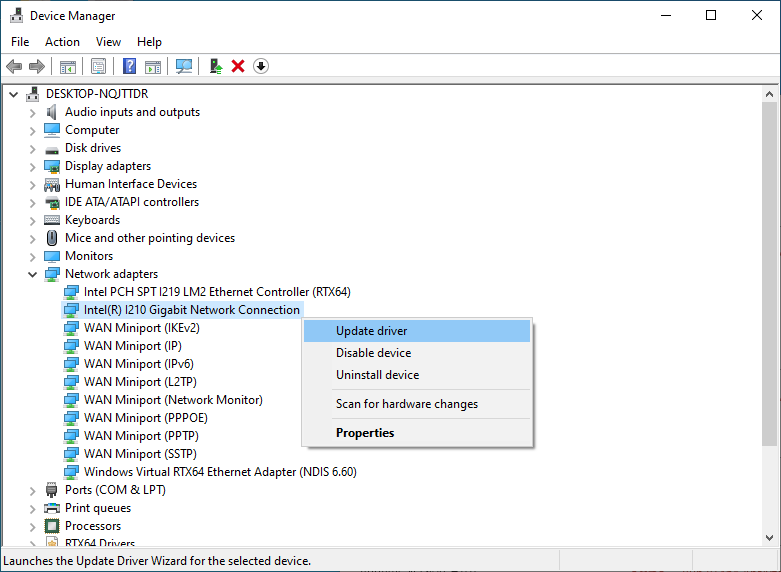Click the Scan for hardware changes monitor icon

tap(184, 66)
